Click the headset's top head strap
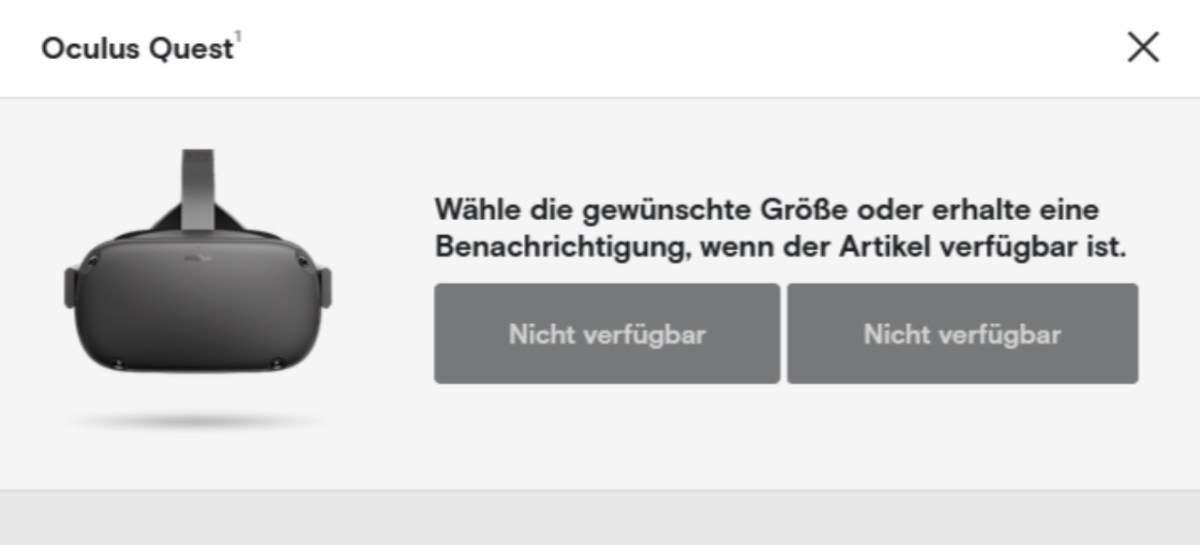The width and height of the screenshot is (1200, 545). [197, 185]
